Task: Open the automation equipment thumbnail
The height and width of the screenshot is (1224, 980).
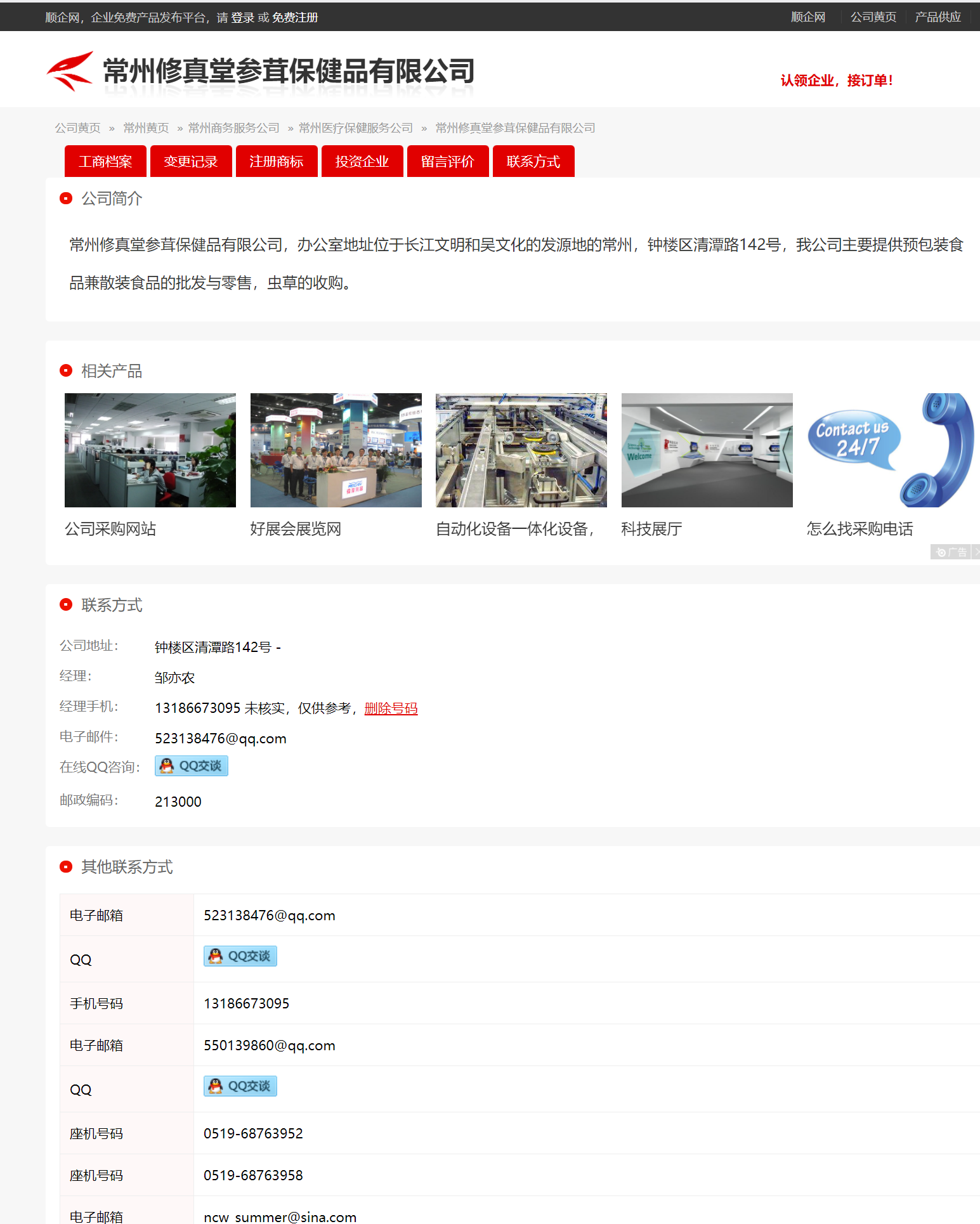Action: click(521, 450)
